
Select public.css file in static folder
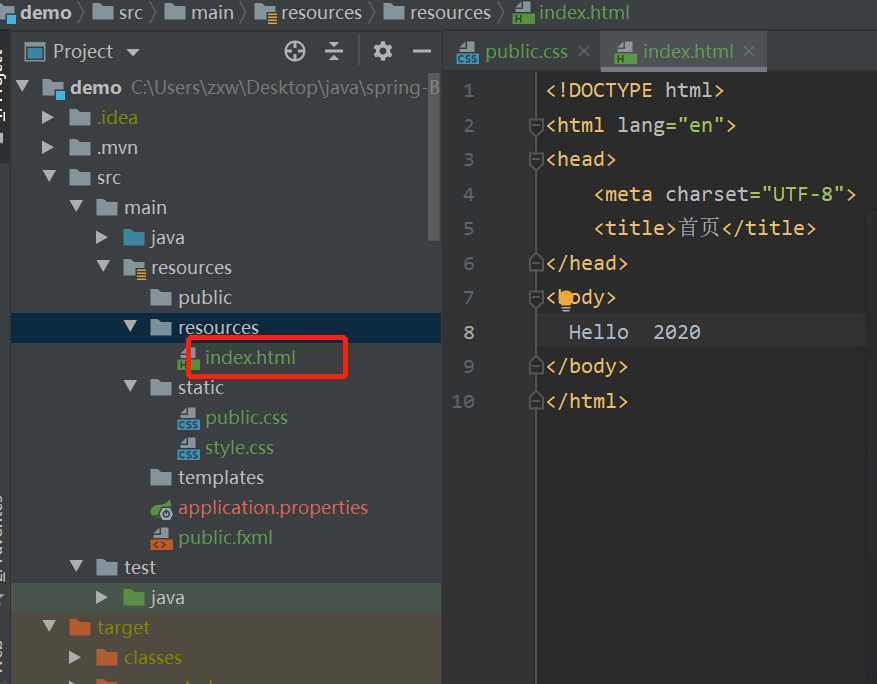[x=246, y=418]
